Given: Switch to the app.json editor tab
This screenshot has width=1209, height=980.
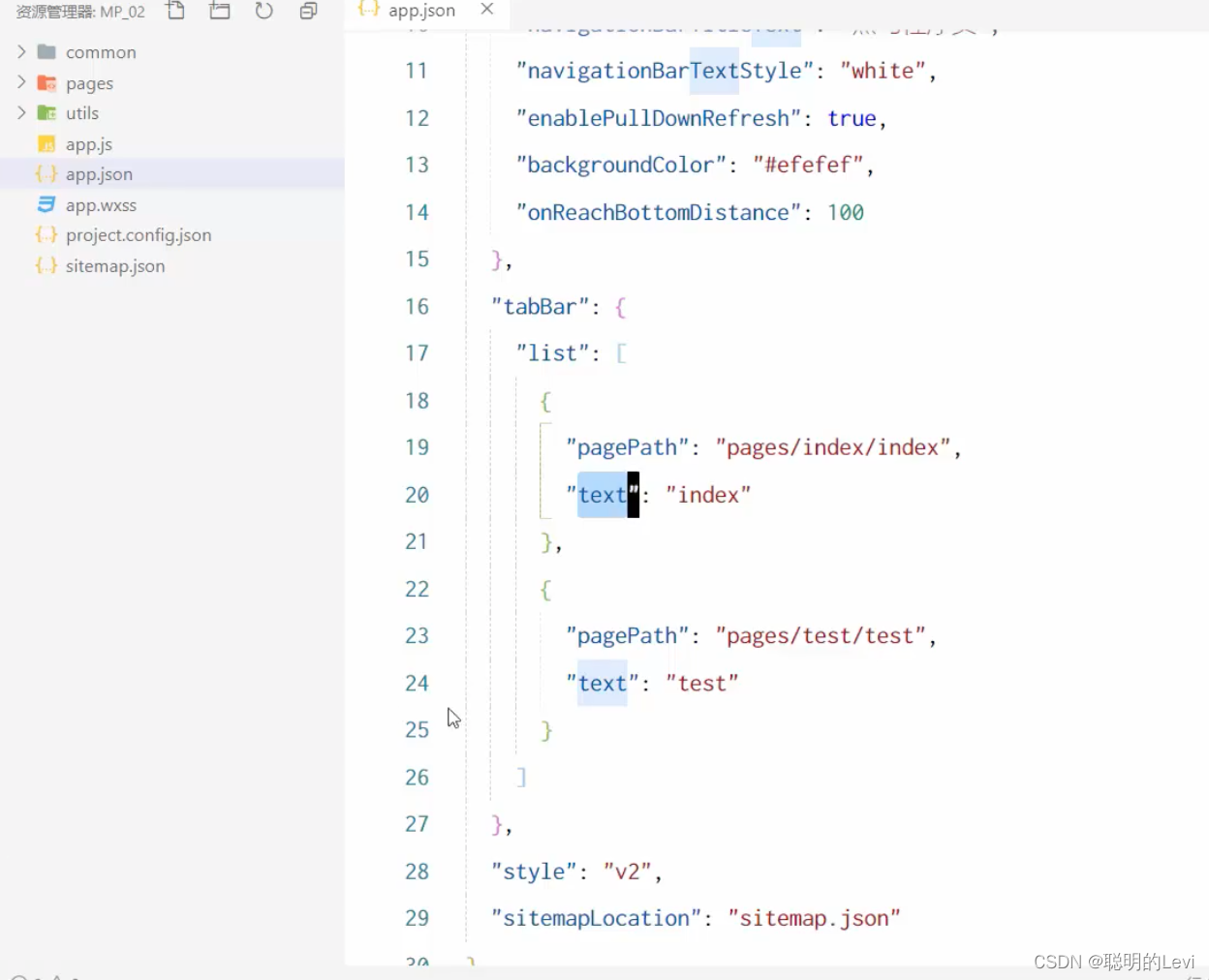Looking at the screenshot, I should pos(421,10).
